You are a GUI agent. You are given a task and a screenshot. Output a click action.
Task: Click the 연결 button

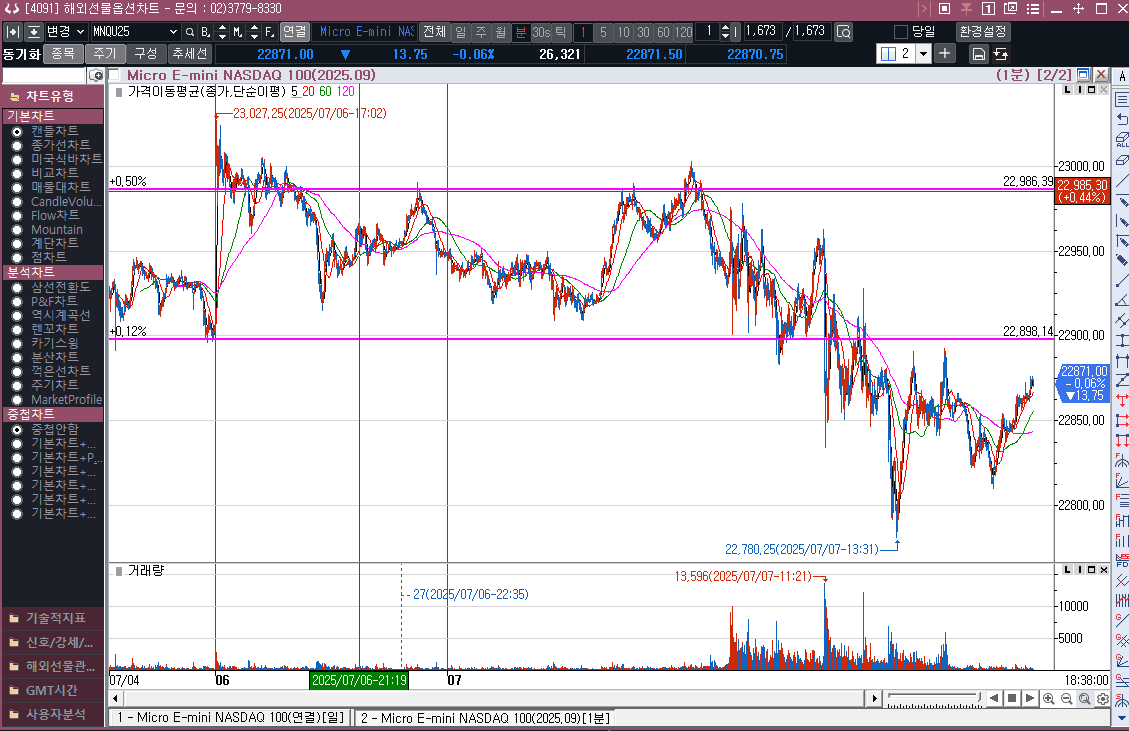click(x=294, y=32)
